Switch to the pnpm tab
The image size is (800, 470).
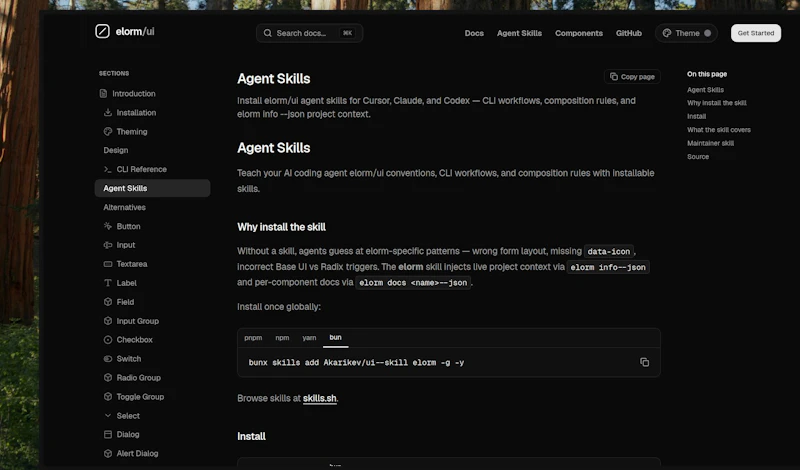[x=253, y=338]
